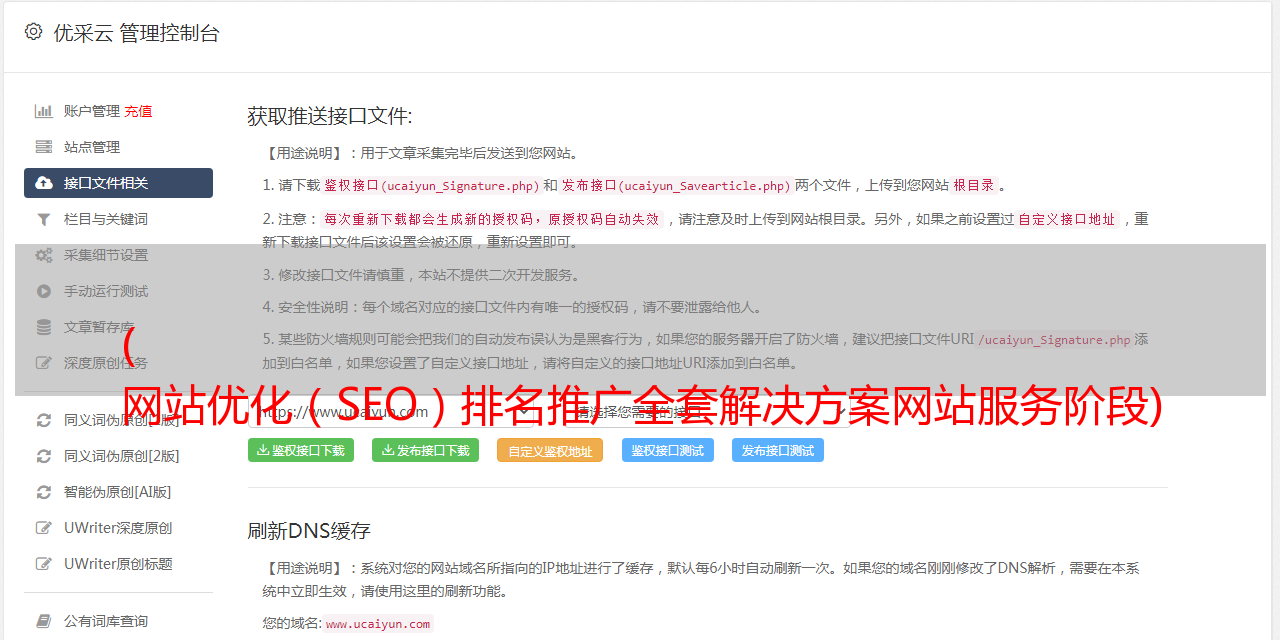Click the blue 发布接口测试 button
The width and height of the screenshot is (1280, 640).
click(x=778, y=450)
